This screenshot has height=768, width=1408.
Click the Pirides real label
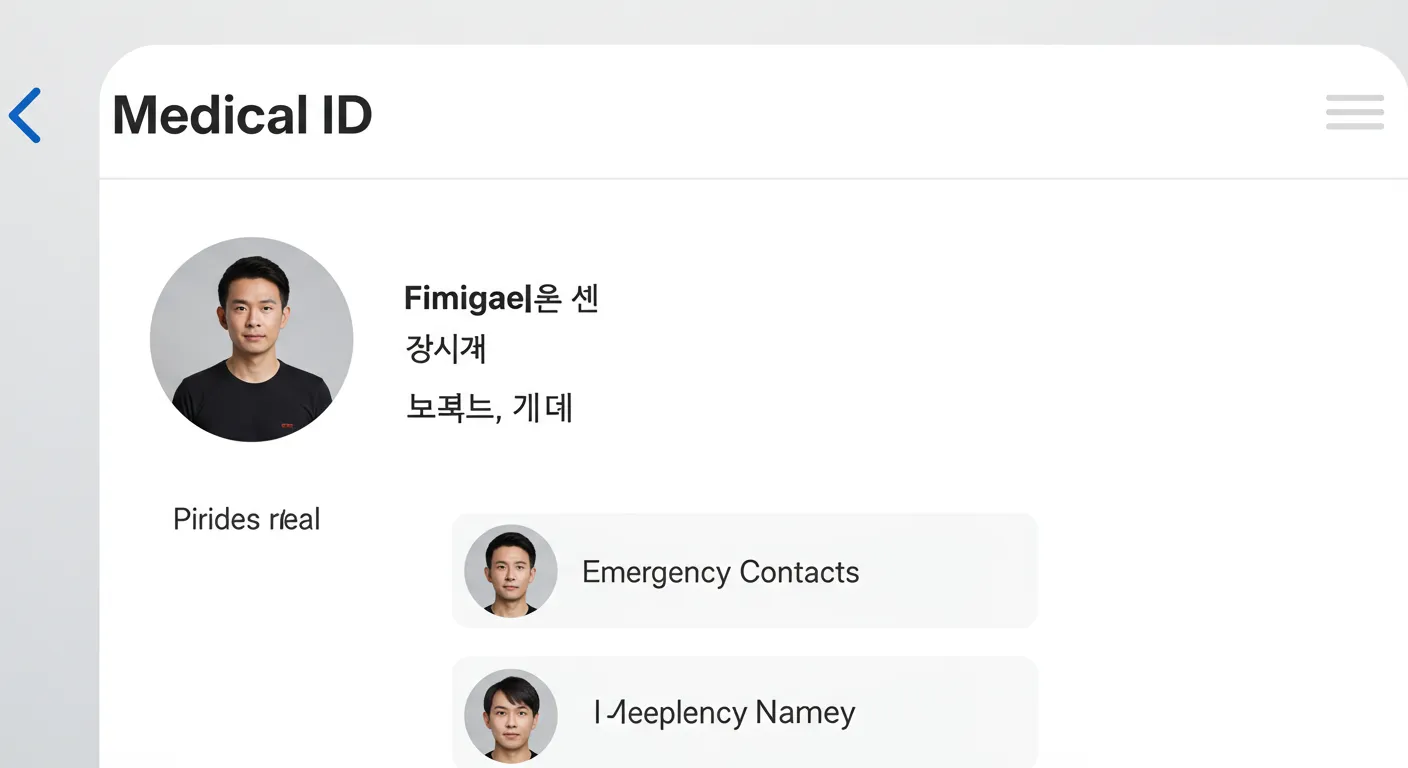(x=246, y=519)
